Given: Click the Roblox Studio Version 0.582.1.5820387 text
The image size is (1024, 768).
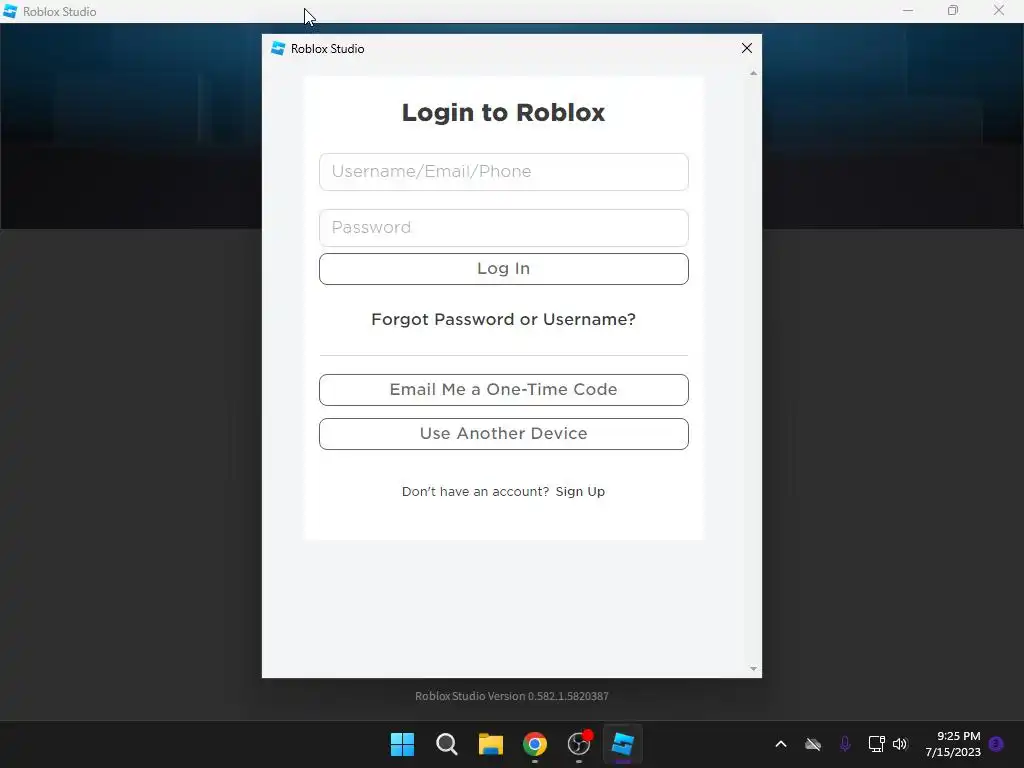Looking at the screenshot, I should pos(512,696).
